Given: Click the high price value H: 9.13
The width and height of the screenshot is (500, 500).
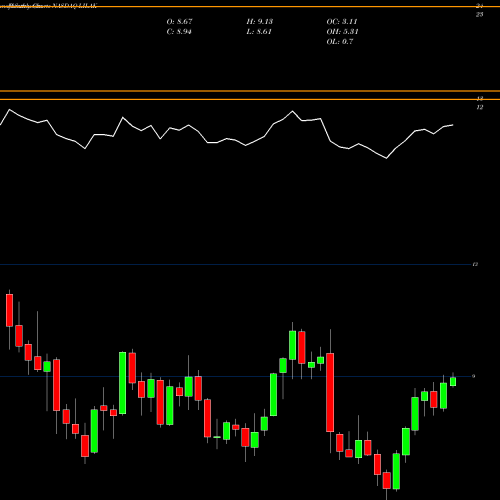Looking at the screenshot, I should (x=260, y=22).
